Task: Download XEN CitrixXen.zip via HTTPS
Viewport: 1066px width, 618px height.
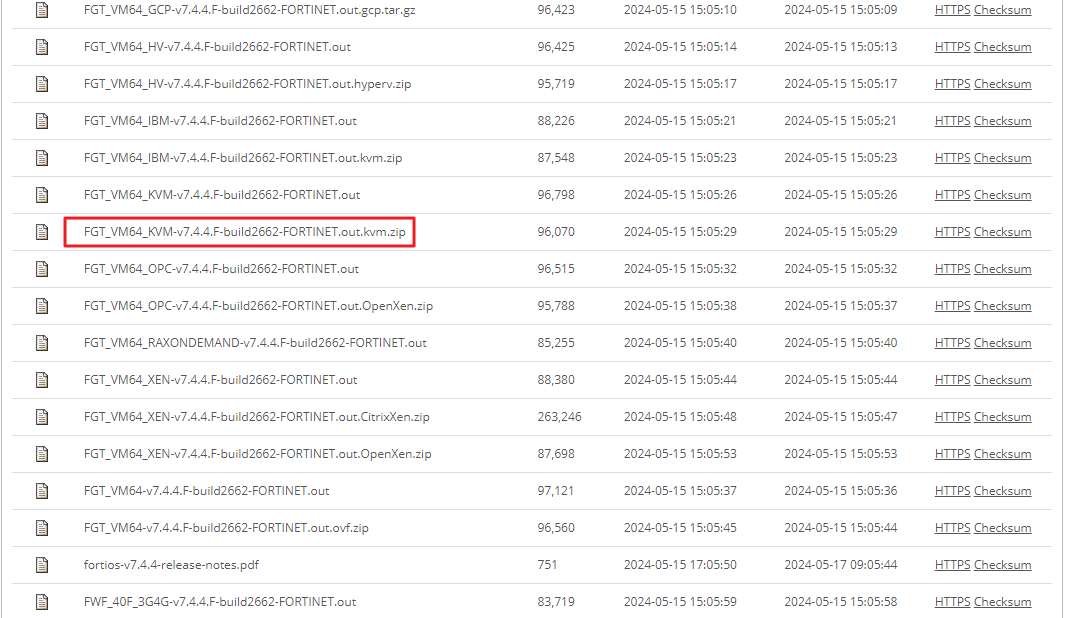Action: click(x=952, y=417)
